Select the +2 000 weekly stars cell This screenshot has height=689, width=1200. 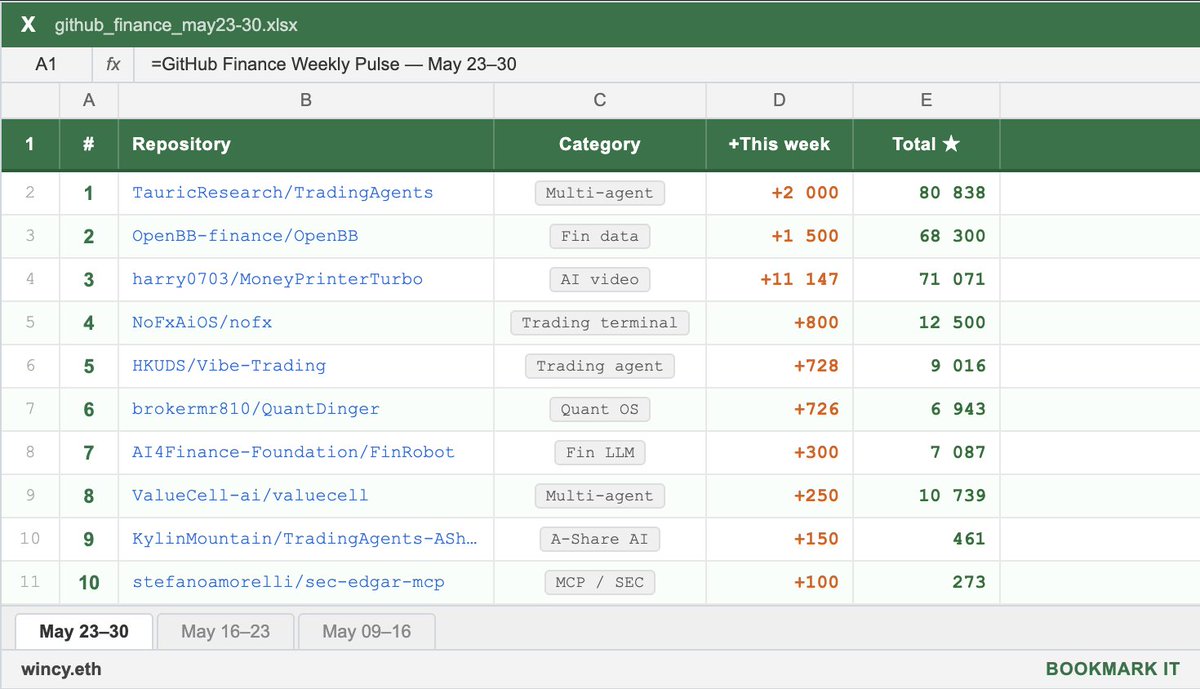[x=779, y=193]
